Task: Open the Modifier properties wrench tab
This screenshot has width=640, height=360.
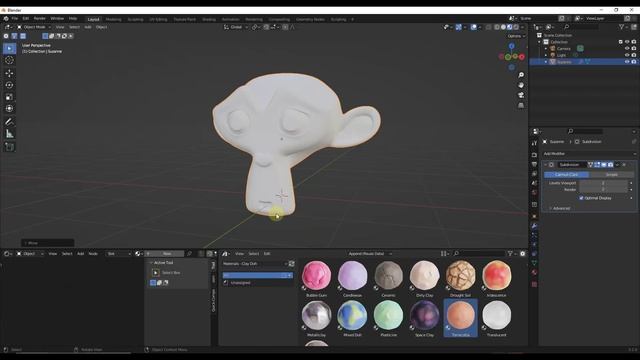Action: click(x=534, y=226)
